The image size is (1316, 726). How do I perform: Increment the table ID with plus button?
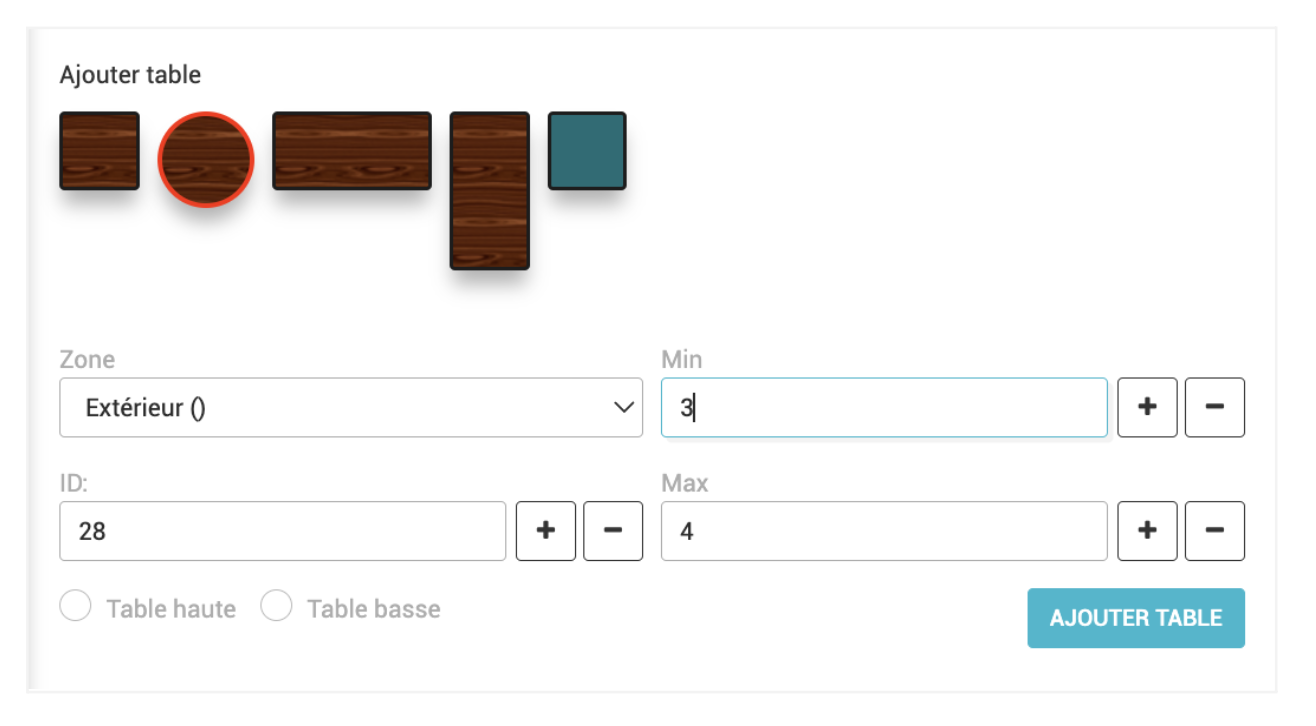[546, 531]
